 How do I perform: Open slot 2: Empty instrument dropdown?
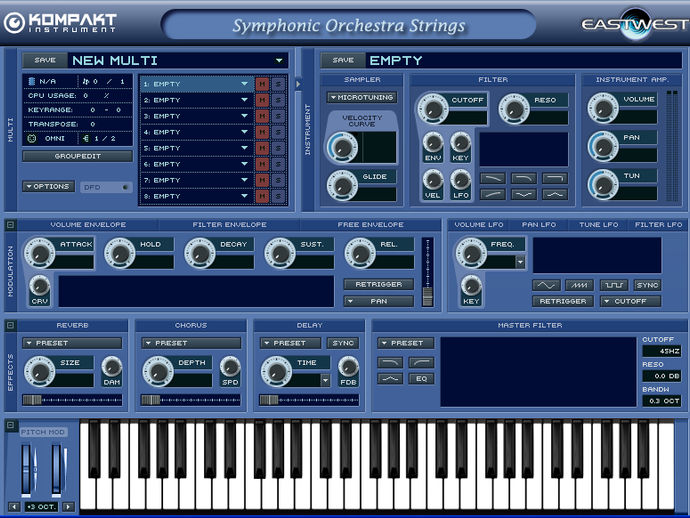(244, 100)
